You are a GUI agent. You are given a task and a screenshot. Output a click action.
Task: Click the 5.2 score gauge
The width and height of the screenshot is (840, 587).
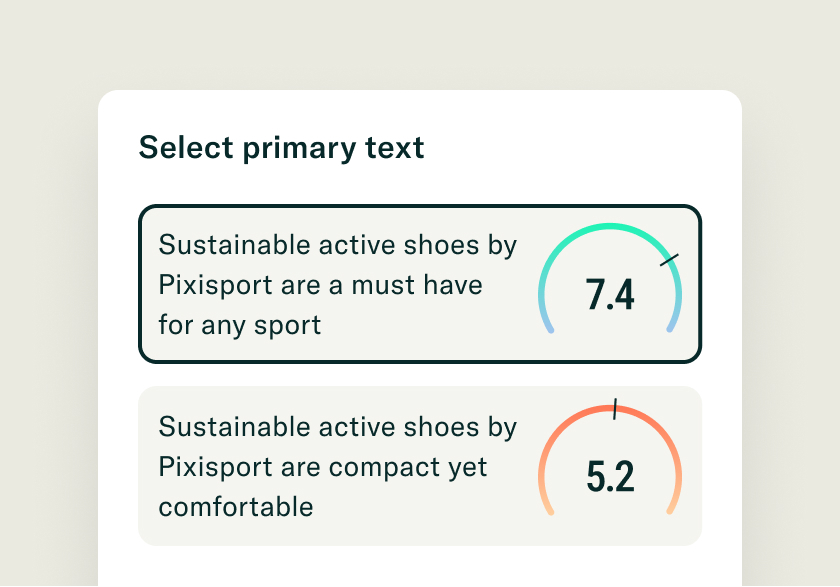tap(610, 467)
